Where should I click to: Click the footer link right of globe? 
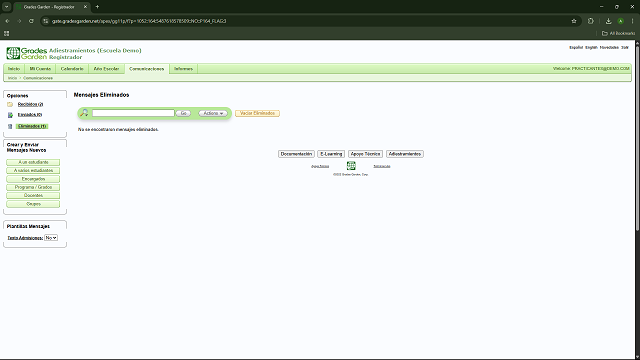[x=382, y=166]
